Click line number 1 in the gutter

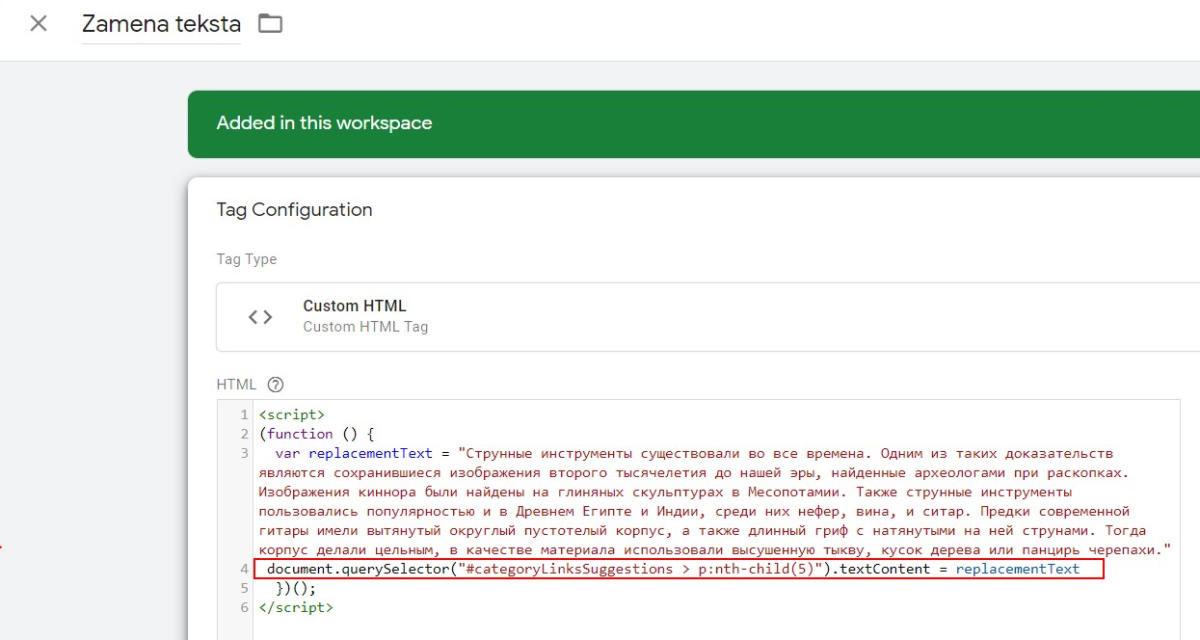click(x=244, y=414)
